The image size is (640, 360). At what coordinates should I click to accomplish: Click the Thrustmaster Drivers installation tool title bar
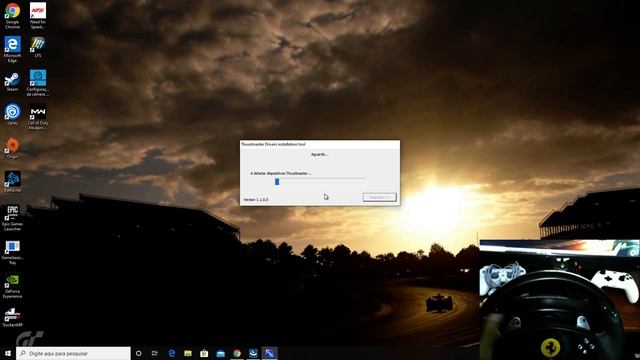[x=320, y=144]
